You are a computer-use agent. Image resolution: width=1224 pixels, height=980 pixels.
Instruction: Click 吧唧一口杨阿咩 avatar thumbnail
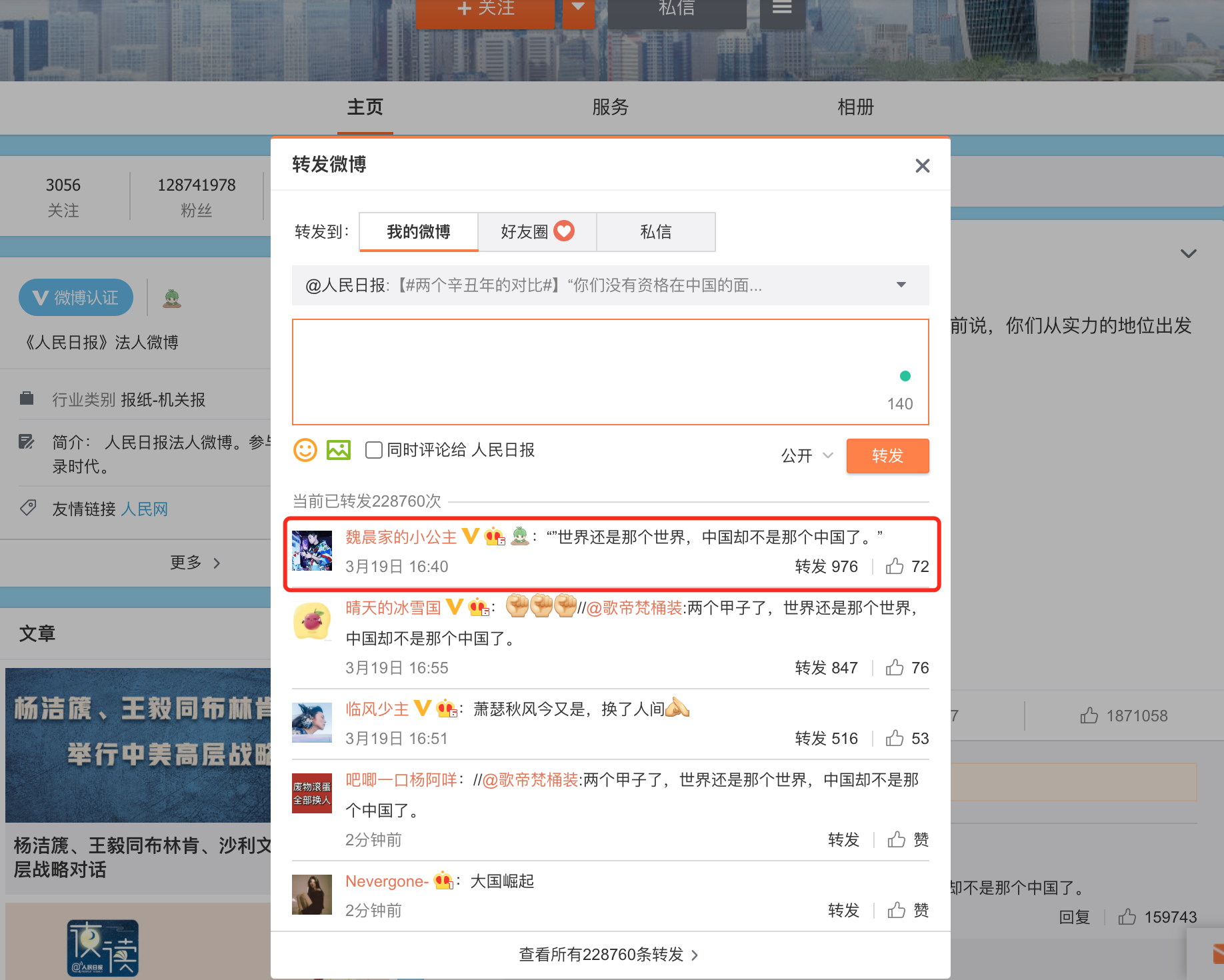pos(312,793)
